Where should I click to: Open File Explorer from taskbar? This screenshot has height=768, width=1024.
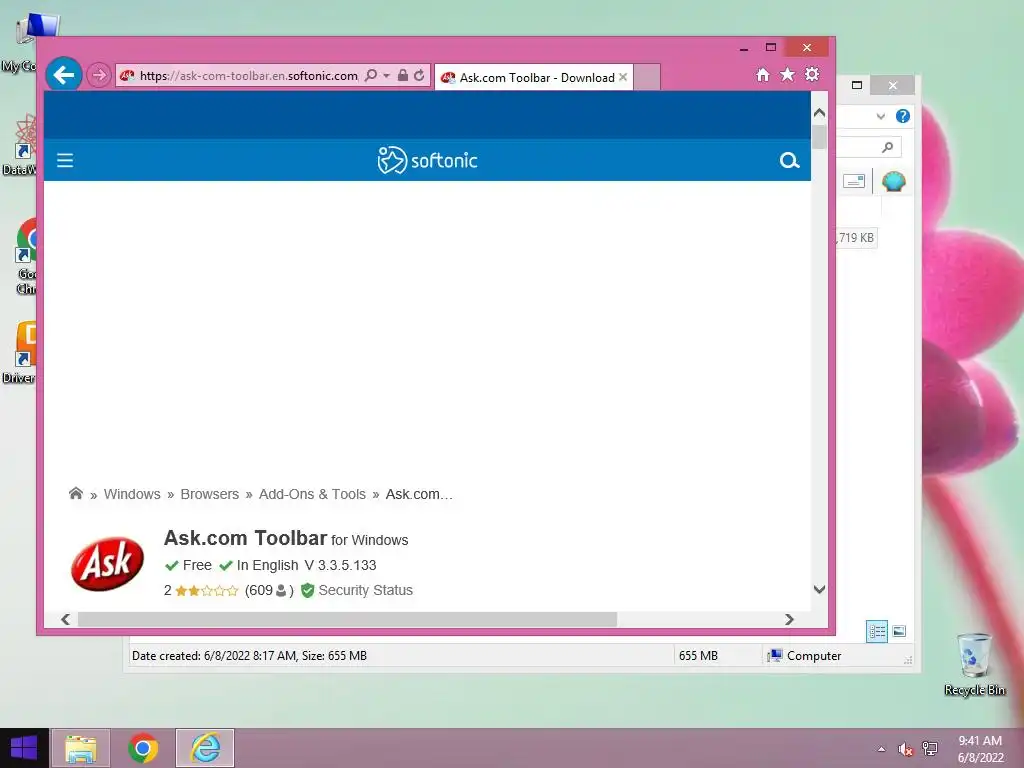pos(80,748)
